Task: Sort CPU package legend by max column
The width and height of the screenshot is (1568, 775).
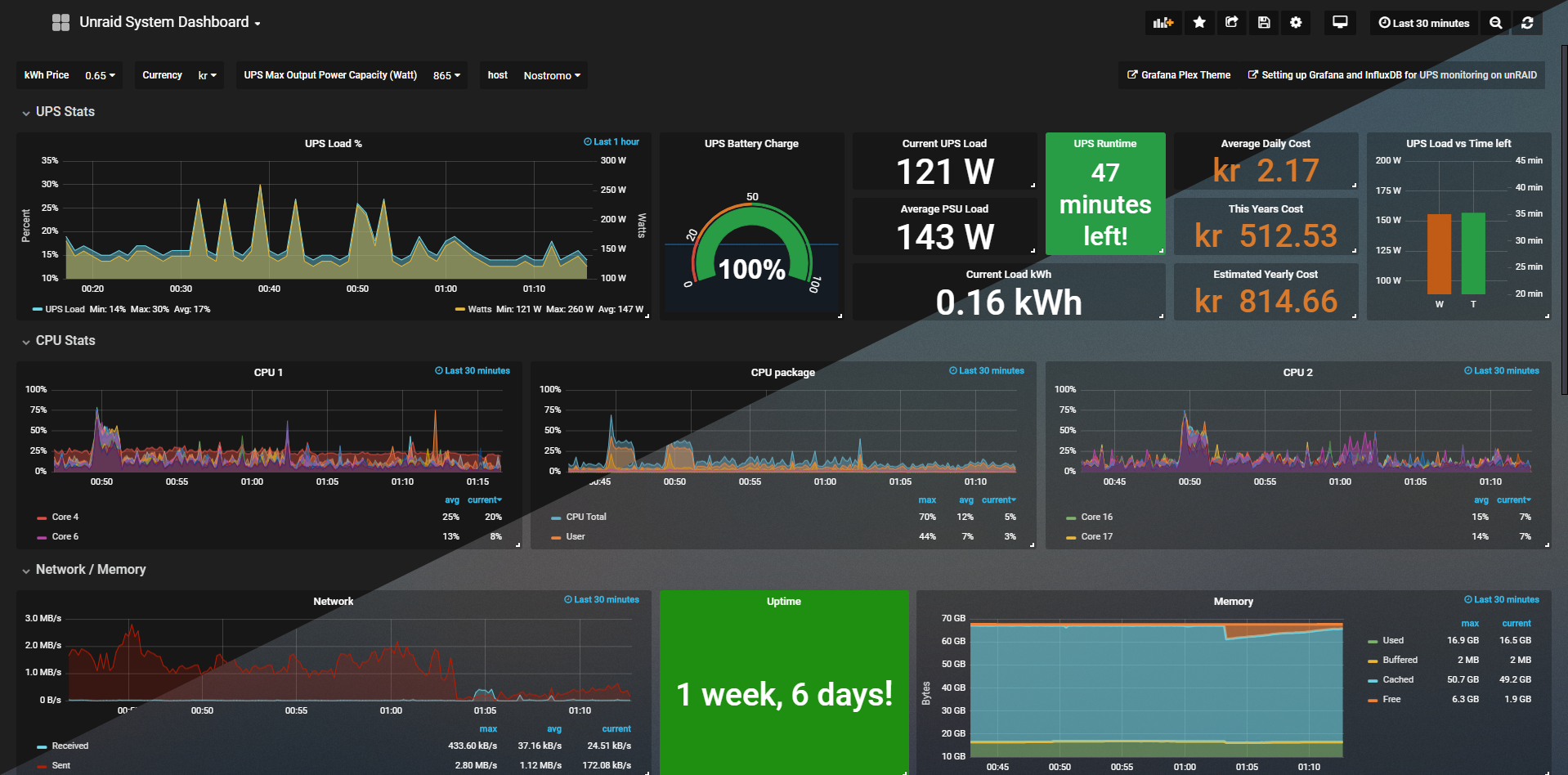Action: pyautogui.click(x=926, y=499)
